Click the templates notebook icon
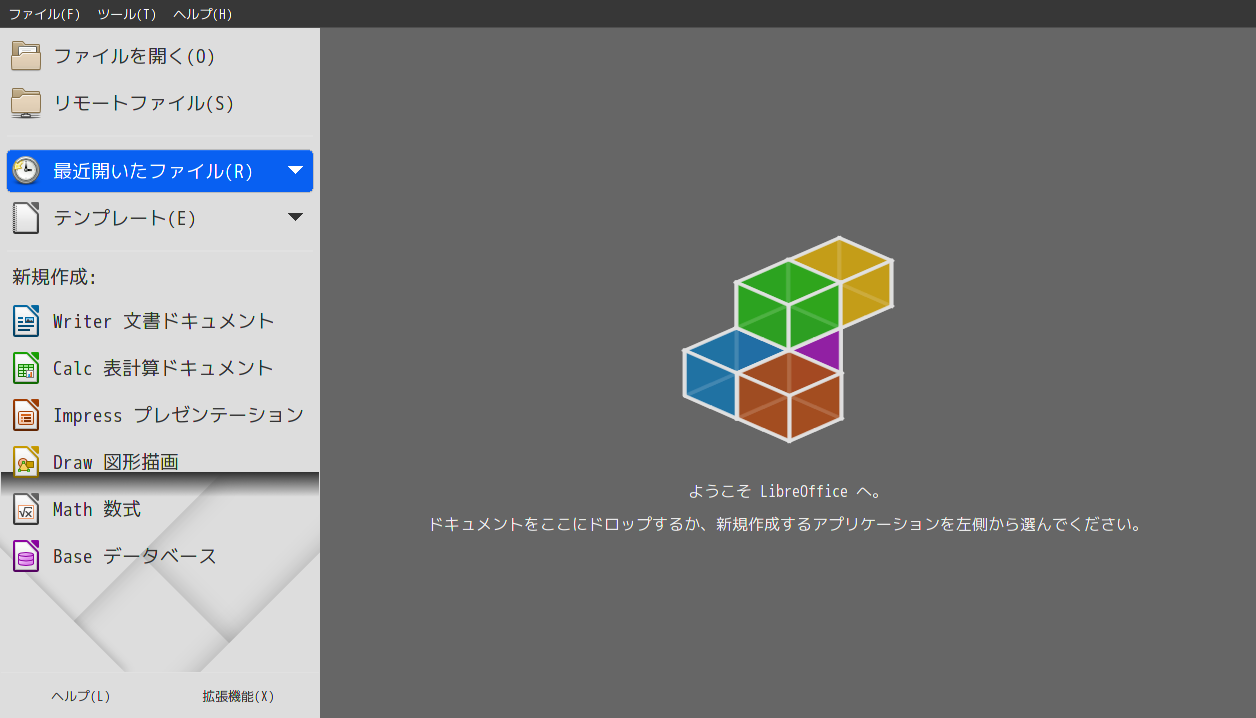 click(26, 217)
